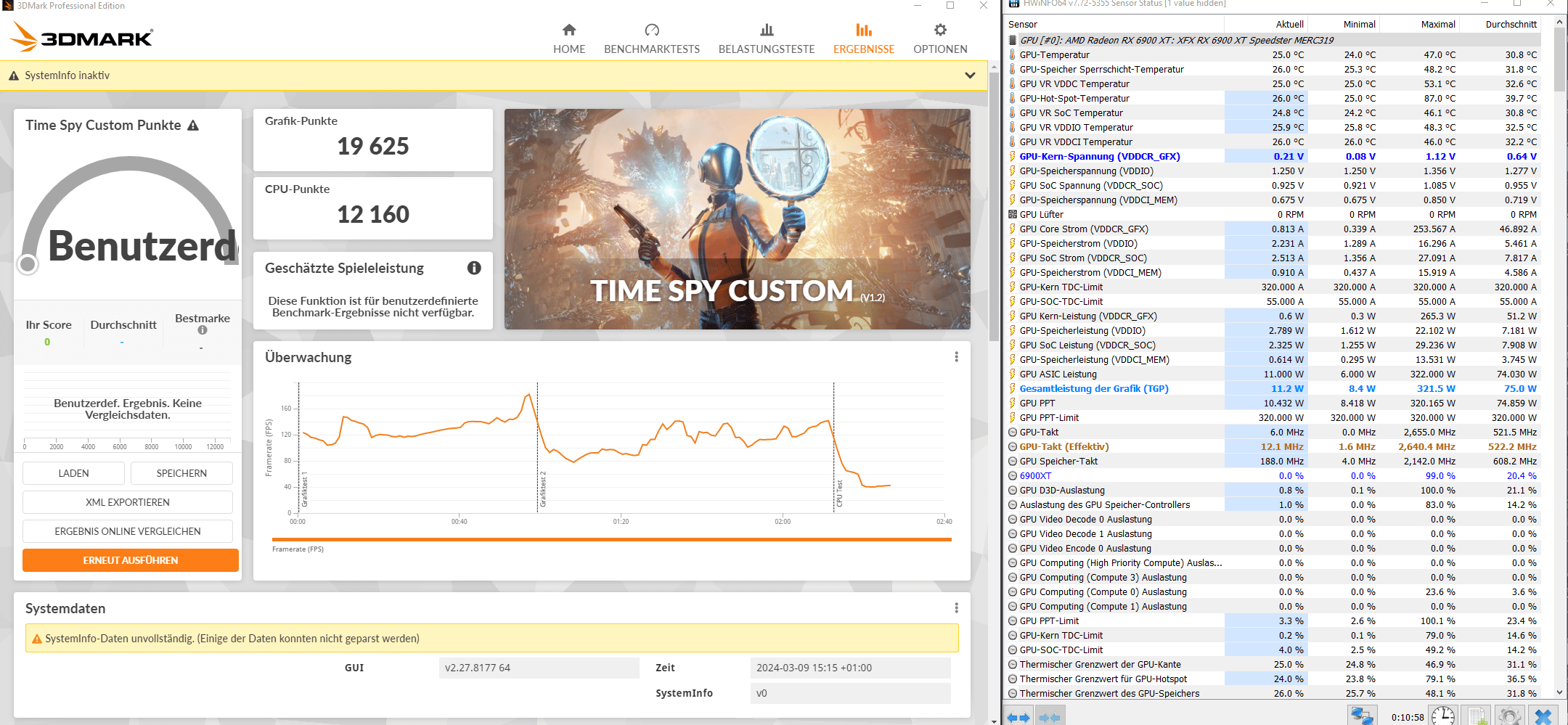
Task: Click lightning icon of GPU PPT row
Action: pyautogui.click(x=1012, y=403)
